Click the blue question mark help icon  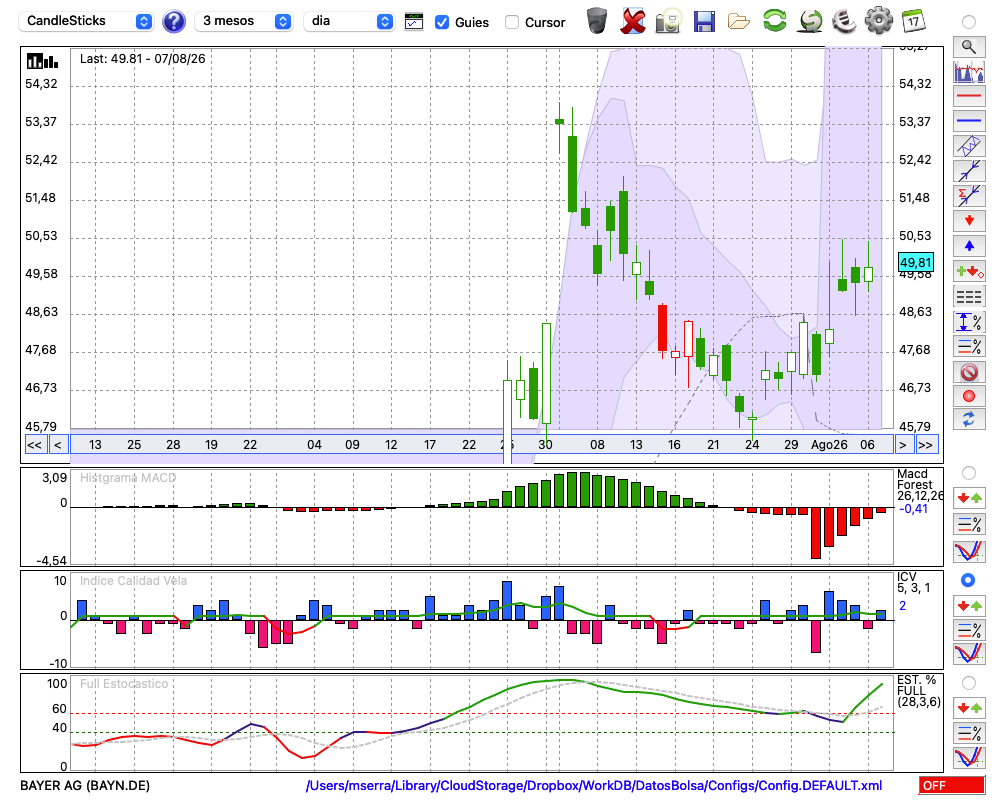(x=173, y=22)
